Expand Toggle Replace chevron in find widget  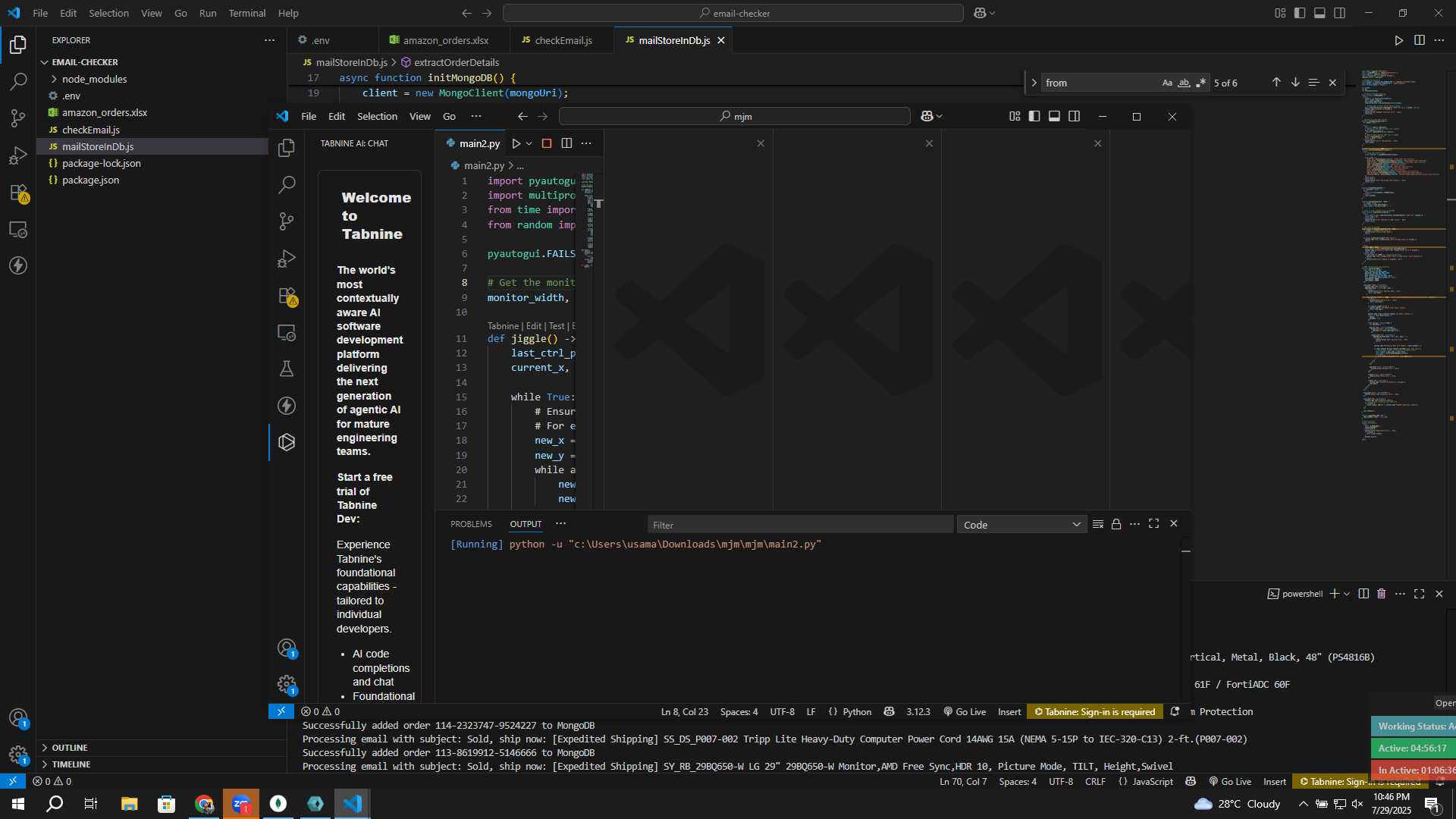(1034, 83)
